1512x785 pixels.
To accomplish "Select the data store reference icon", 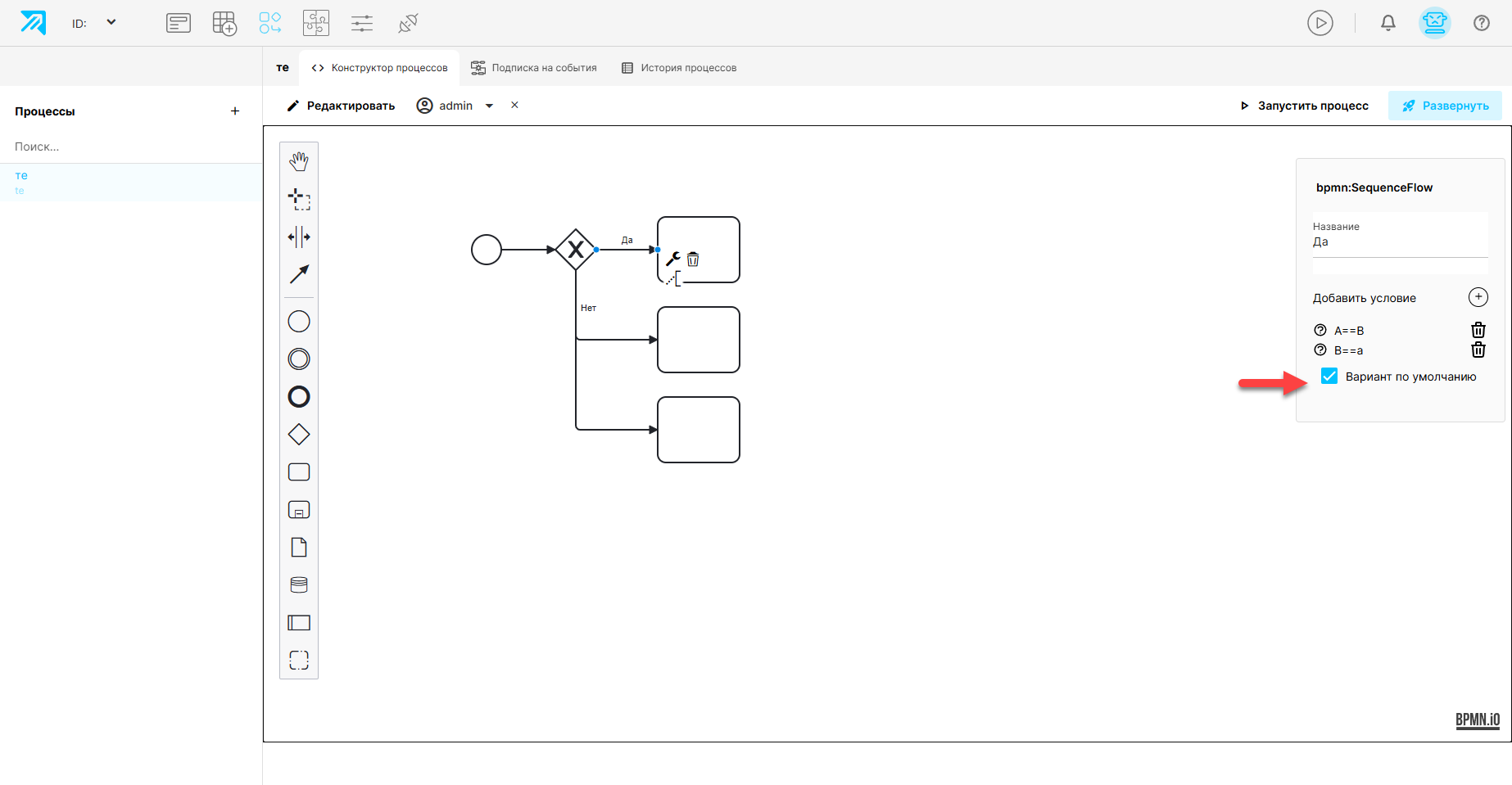I will pyautogui.click(x=299, y=585).
